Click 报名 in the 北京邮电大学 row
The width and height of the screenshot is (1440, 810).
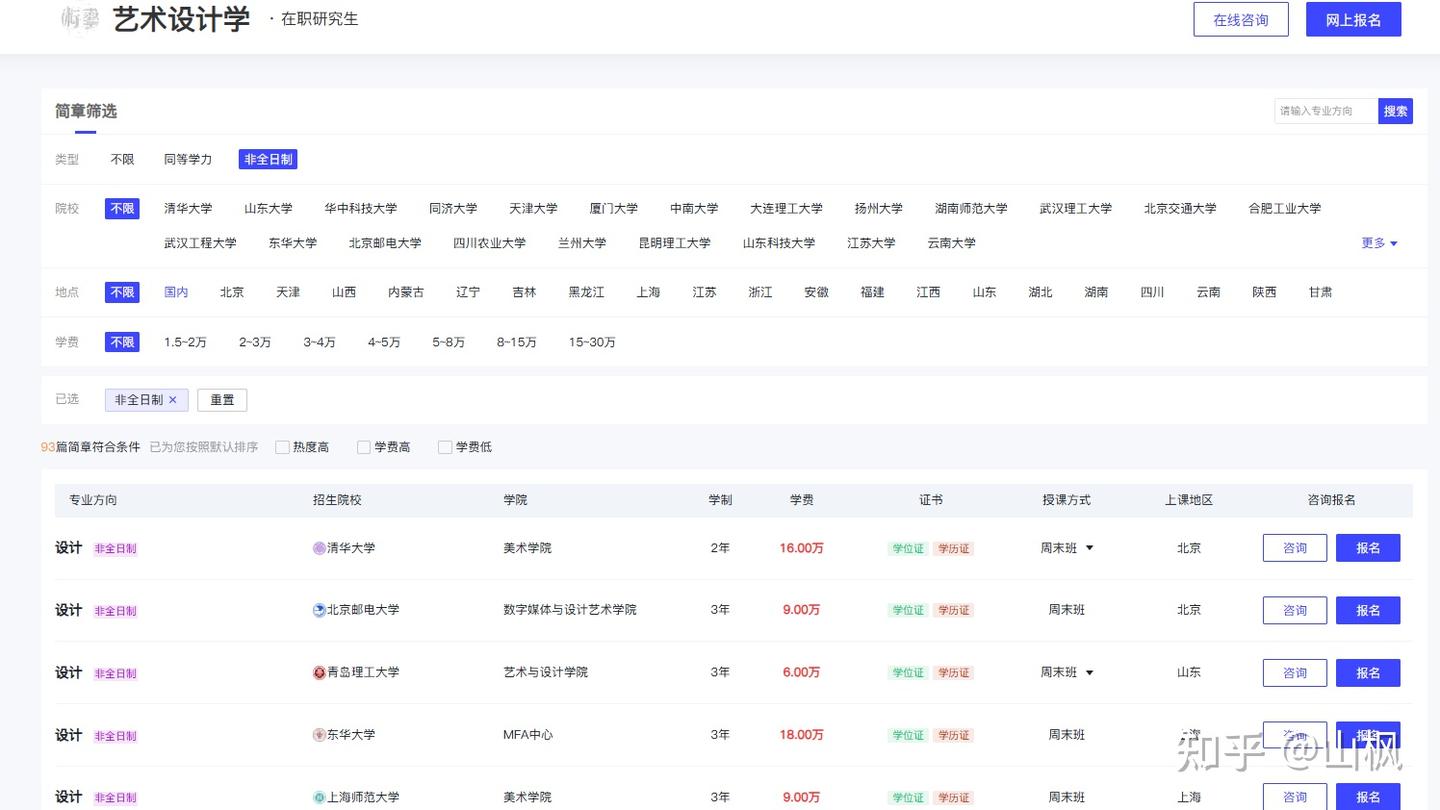click(1368, 610)
